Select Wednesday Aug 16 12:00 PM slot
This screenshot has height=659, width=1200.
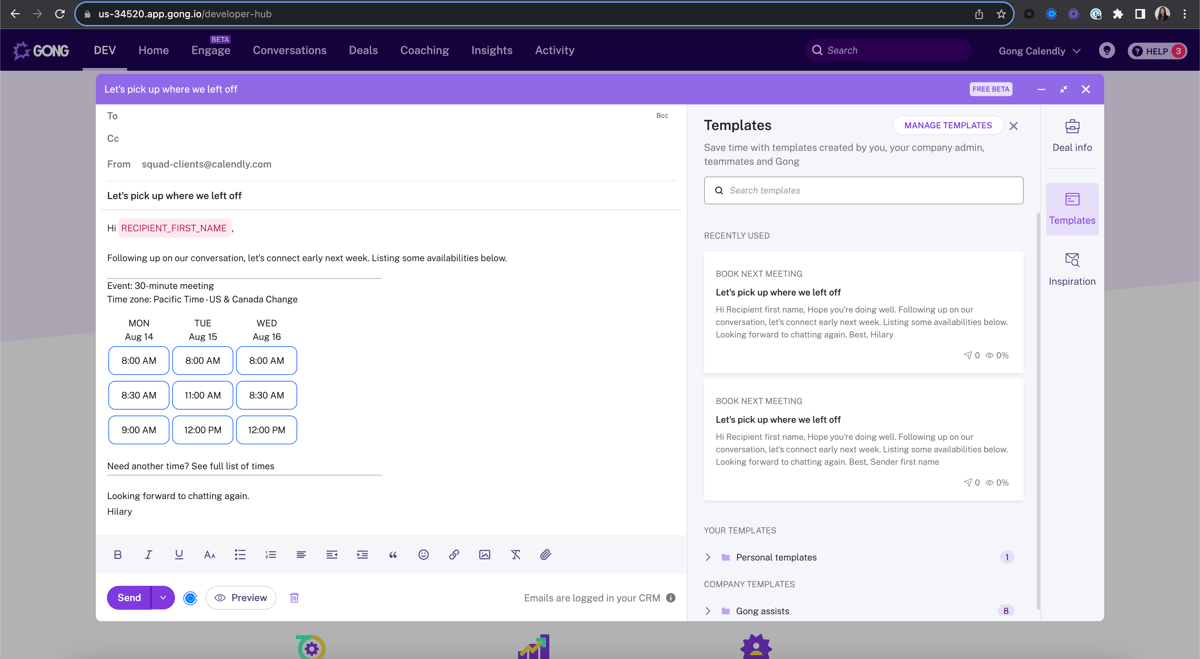click(267, 430)
